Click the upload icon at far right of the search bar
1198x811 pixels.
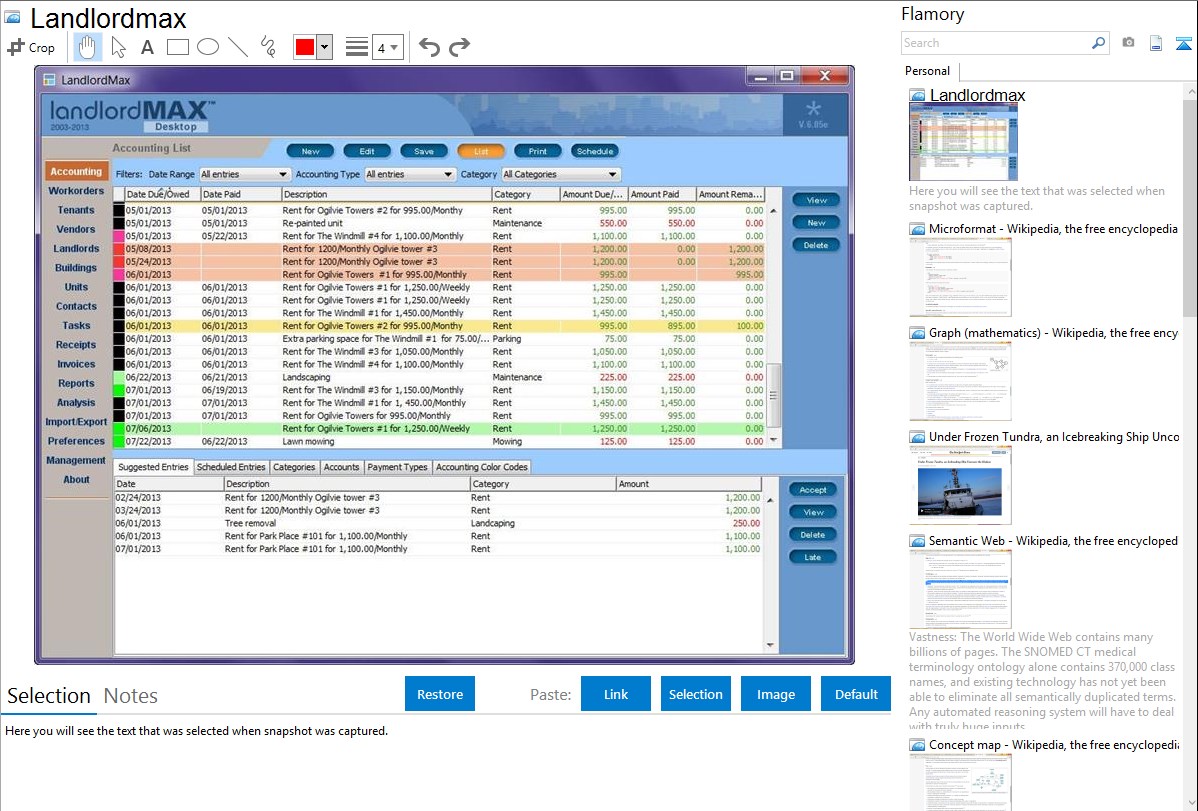[x=1183, y=43]
